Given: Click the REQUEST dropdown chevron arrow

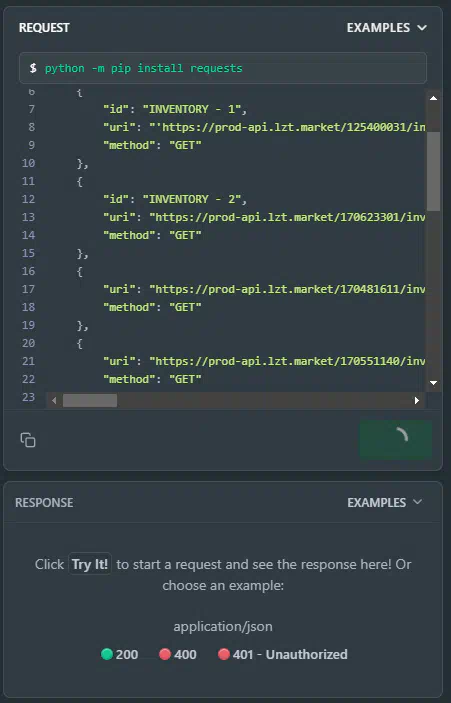Looking at the screenshot, I should point(421,28).
